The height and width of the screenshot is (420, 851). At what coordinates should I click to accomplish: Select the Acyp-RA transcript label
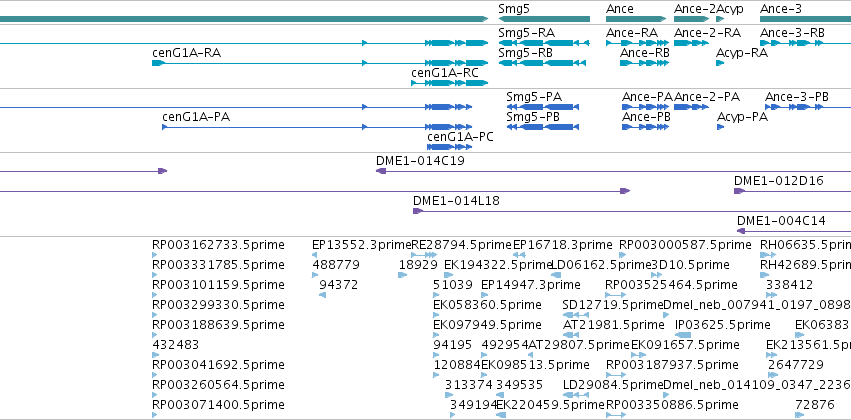tap(742, 53)
